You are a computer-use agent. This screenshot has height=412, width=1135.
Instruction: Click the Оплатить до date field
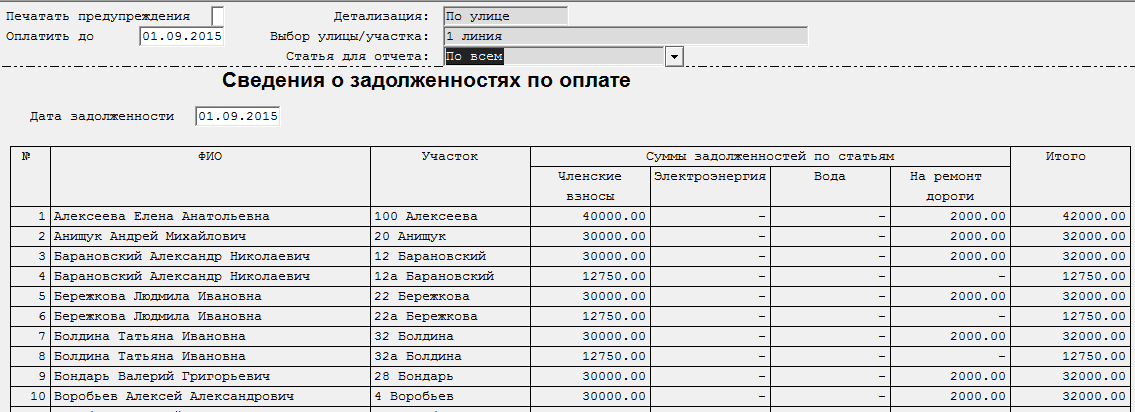[181, 37]
